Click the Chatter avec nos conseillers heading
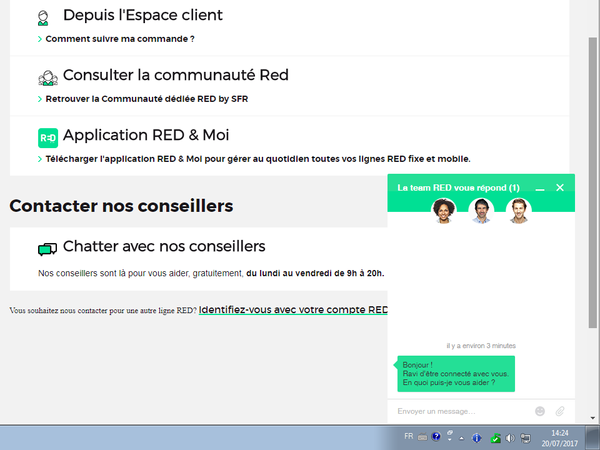Viewport: 600px width, 450px height. (x=164, y=246)
